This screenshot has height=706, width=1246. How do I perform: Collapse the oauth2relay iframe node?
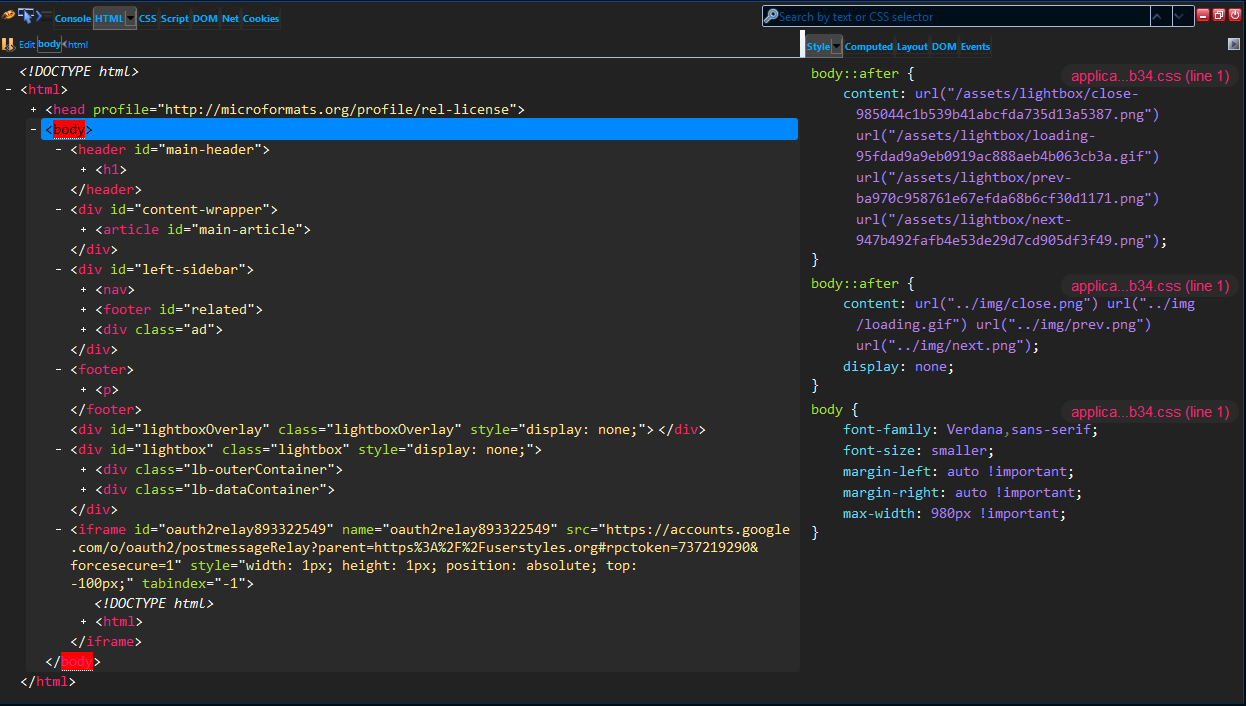coord(59,529)
